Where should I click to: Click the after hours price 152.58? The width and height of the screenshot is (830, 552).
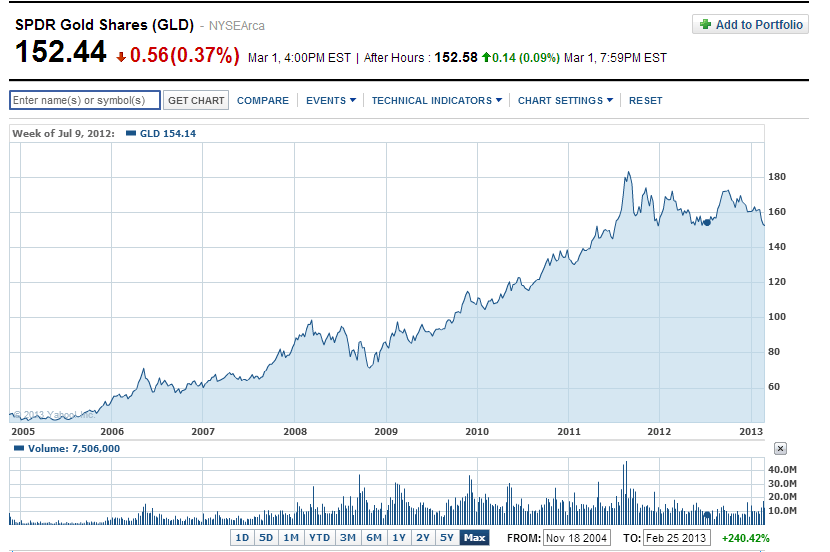click(x=456, y=57)
